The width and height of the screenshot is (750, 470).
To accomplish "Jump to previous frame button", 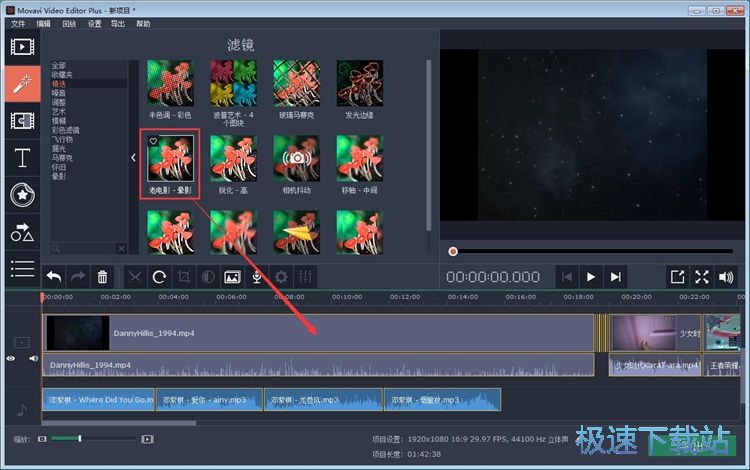I will click(567, 277).
